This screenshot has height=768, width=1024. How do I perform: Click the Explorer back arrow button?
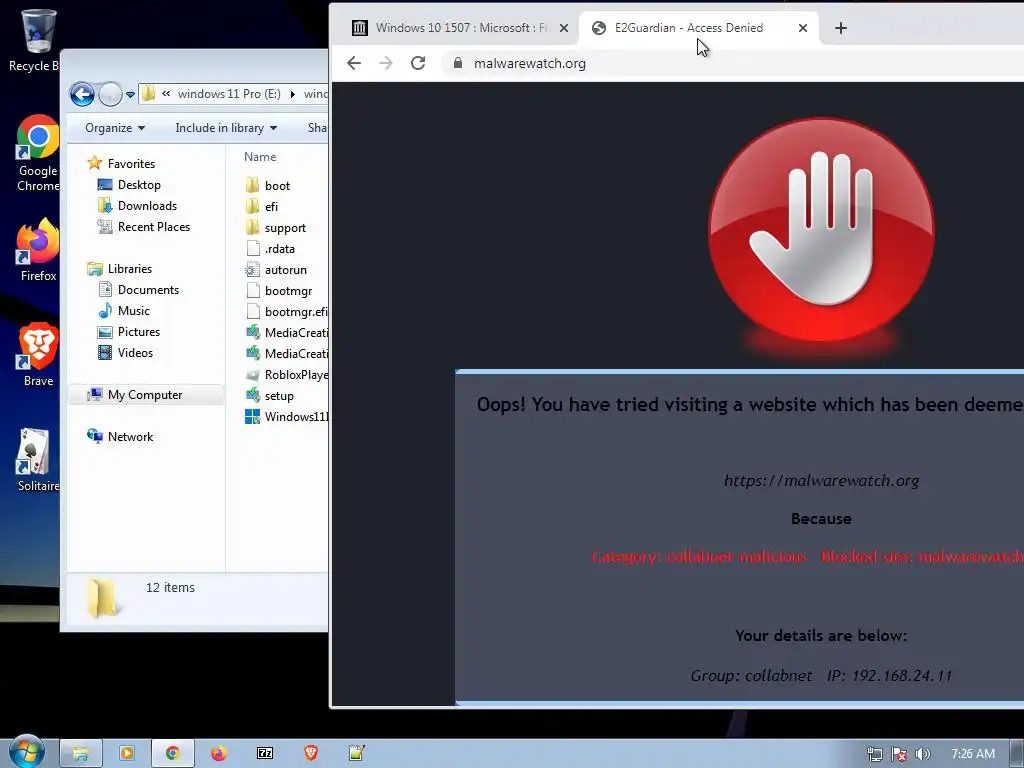(82, 95)
